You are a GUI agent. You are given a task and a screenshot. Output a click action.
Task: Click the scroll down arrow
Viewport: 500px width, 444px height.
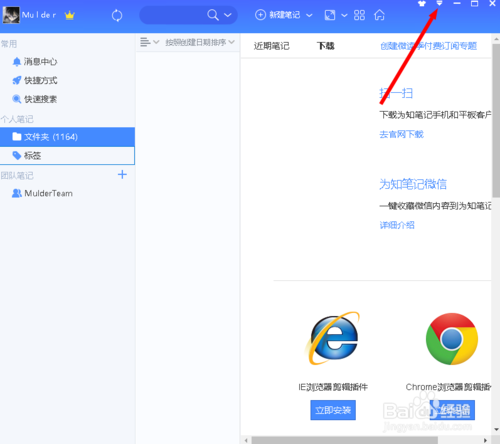pyautogui.click(x=496, y=429)
